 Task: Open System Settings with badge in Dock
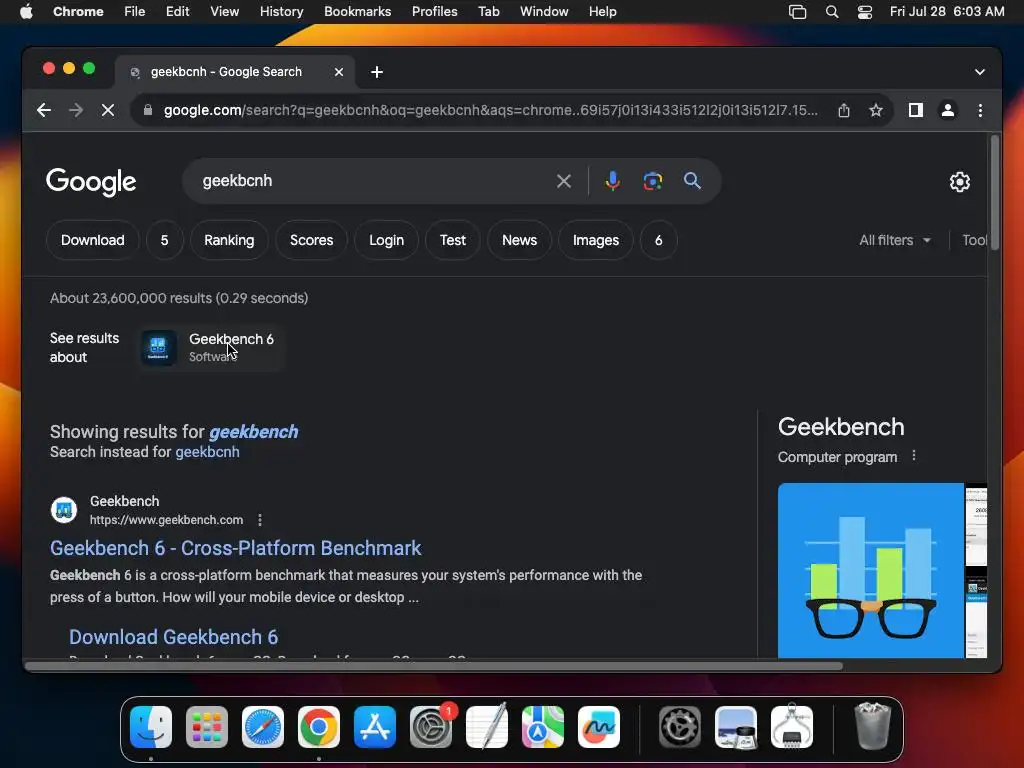click(x=431, y=727)
